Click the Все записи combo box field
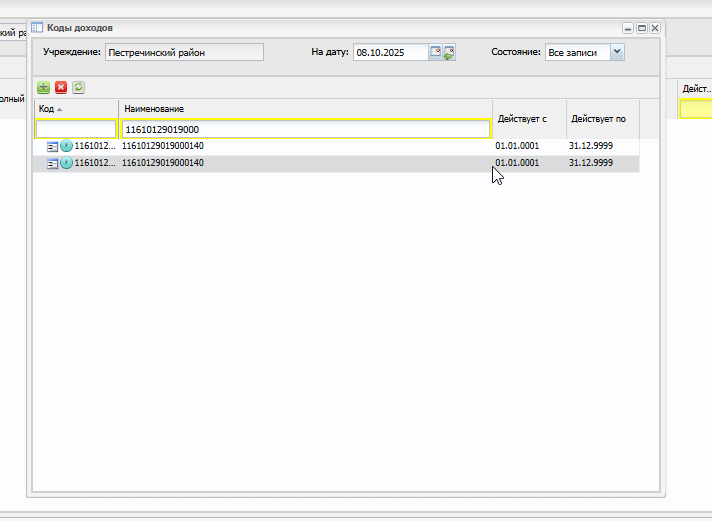 [578, 52]
